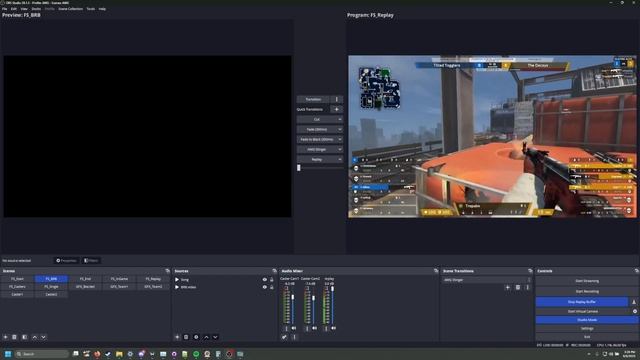This screenshot has height=360, width=640.
Task: Open the Docks menu
Action: pyautogui.click(x=36, y=9)
